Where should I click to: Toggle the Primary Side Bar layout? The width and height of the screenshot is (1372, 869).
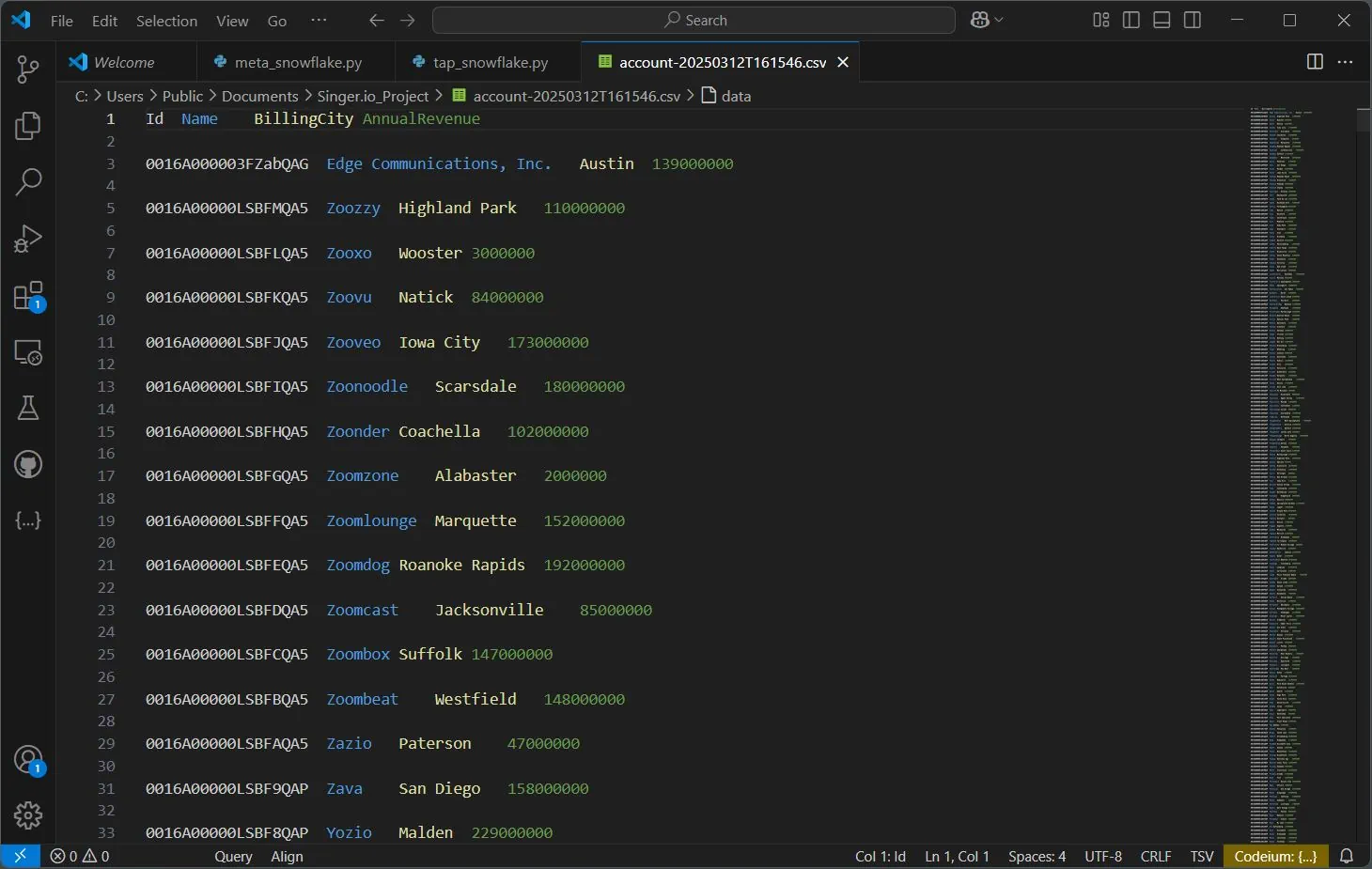point(1131,21)
